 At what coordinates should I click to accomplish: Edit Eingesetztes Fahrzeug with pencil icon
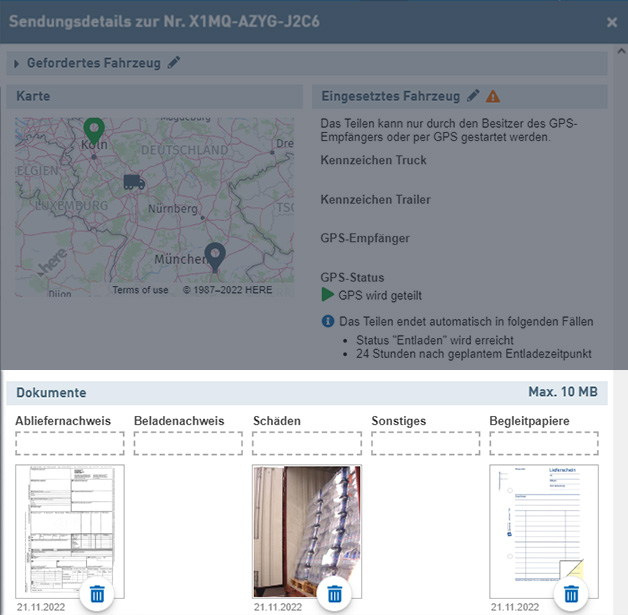473,96
